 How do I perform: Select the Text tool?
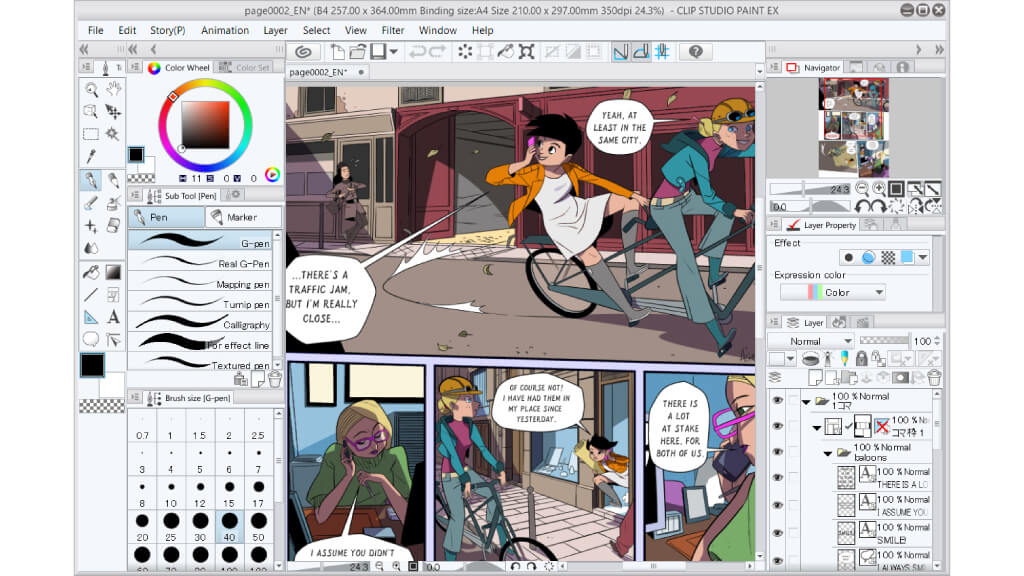[113, 317]
